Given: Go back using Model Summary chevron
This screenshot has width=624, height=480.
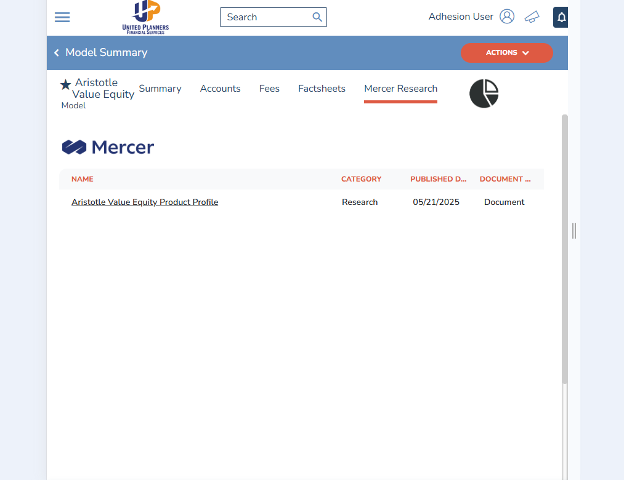Looking at the screenshot, I should pyautogui.click(x=57, y=53).
